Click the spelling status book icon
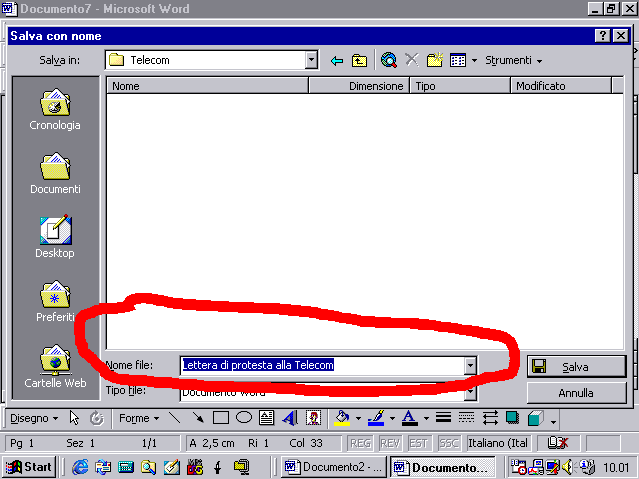Viewport: 639px width, 479px height. pyautogui.click(x=557, y=443)
